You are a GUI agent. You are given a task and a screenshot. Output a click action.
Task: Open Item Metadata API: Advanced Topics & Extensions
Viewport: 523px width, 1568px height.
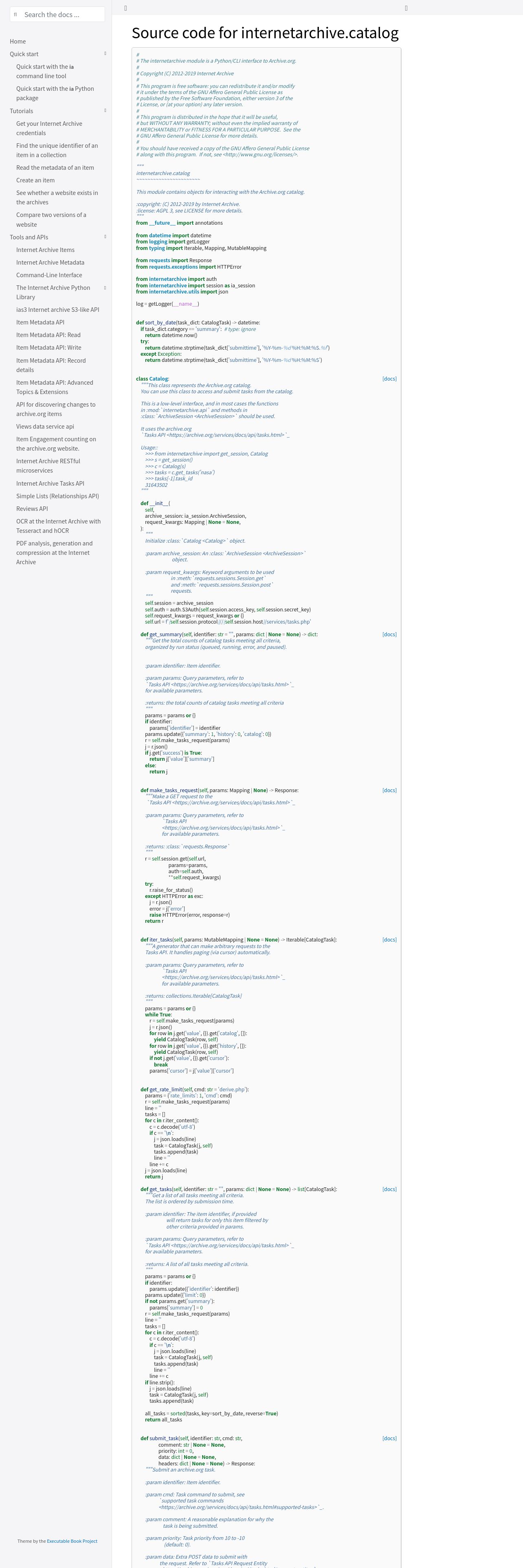55,387
